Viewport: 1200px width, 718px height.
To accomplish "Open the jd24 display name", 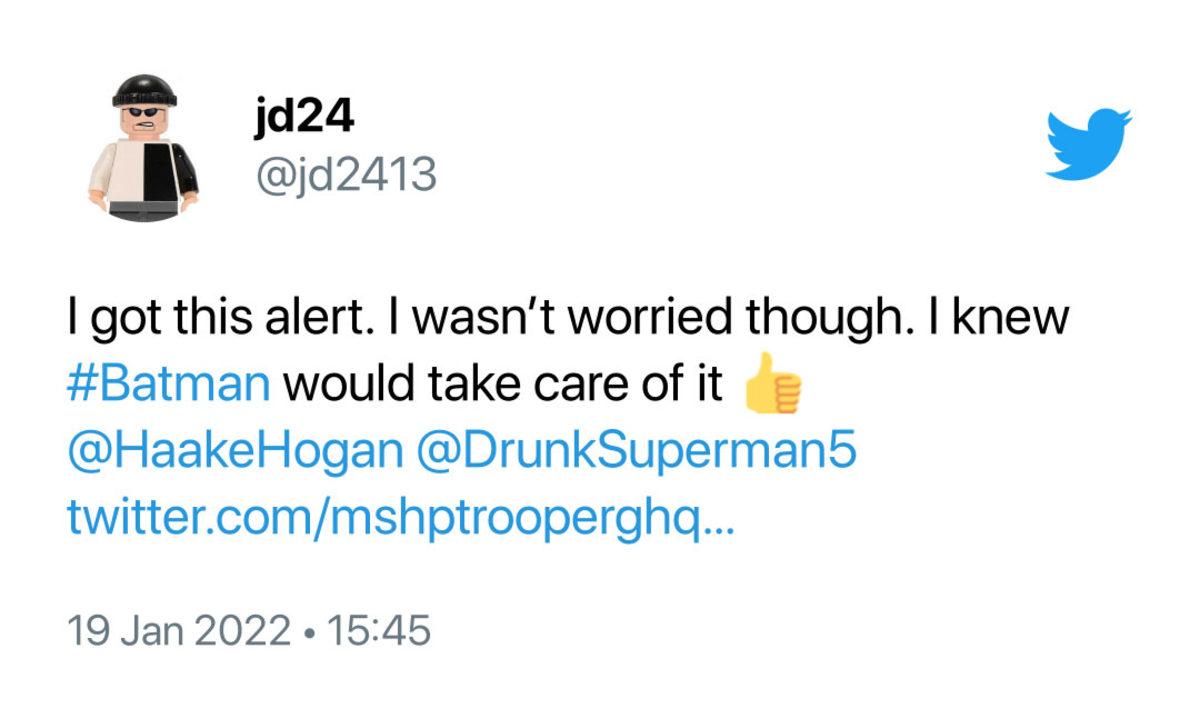I will (x=304, y=120).
